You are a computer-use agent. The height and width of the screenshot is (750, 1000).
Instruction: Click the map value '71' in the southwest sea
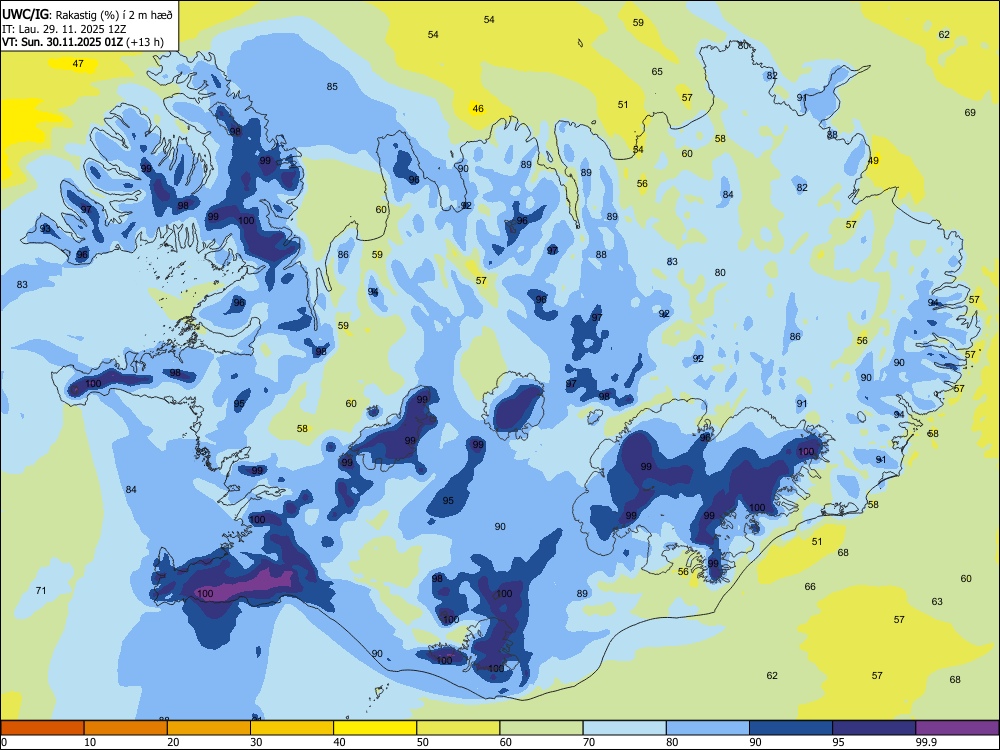(41, 591)
